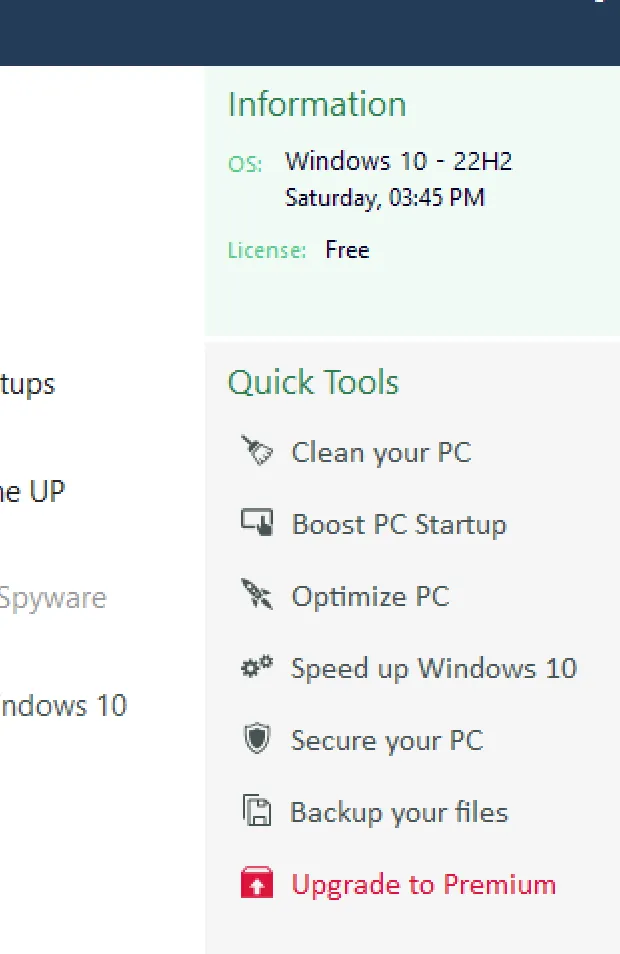620x954 pixels.
Task: Start Backup your files
Action: click(399, 812)
